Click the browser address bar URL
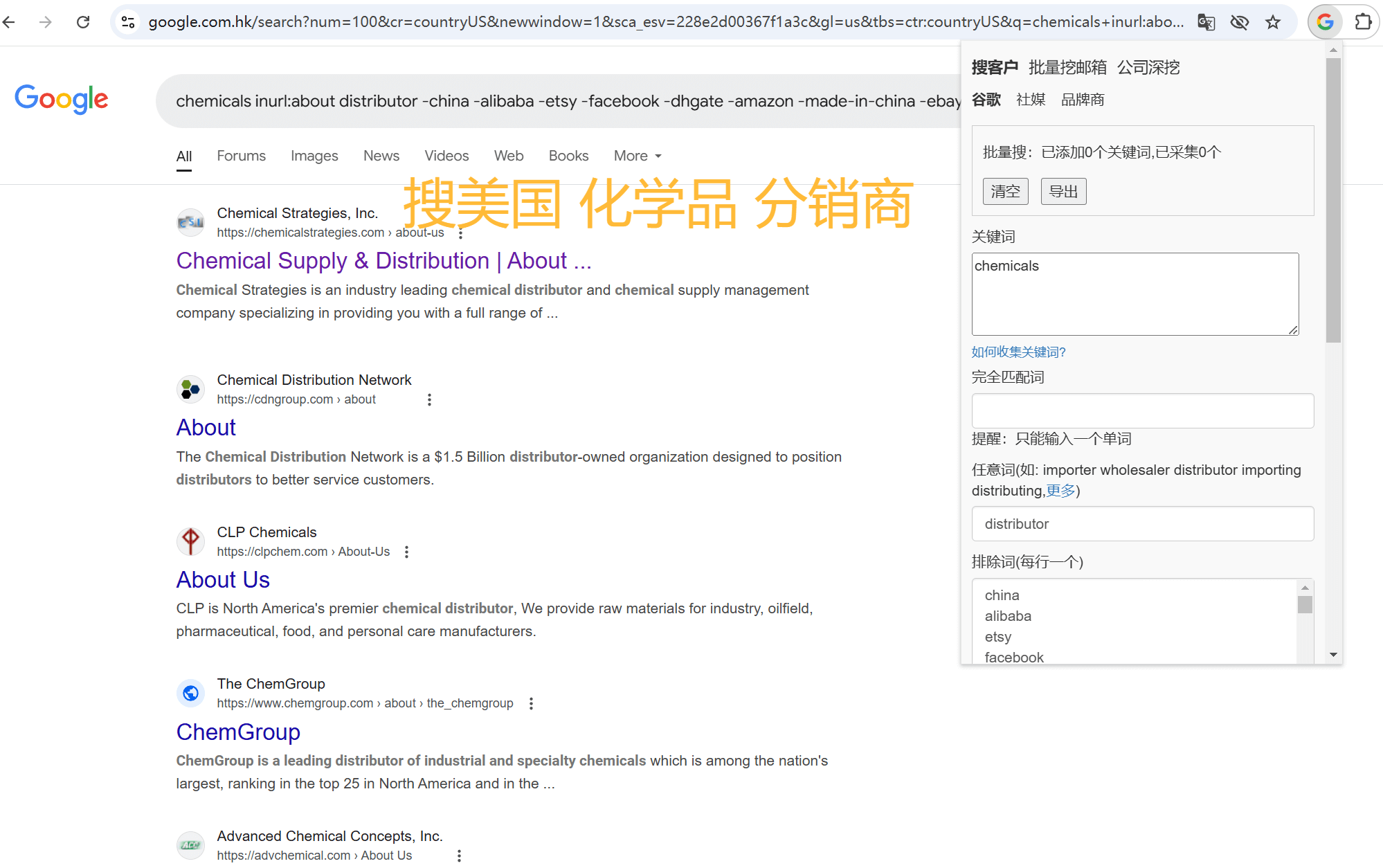This screenshot has width=1383, height=868. pyautogui.click(x=666, y=22)
